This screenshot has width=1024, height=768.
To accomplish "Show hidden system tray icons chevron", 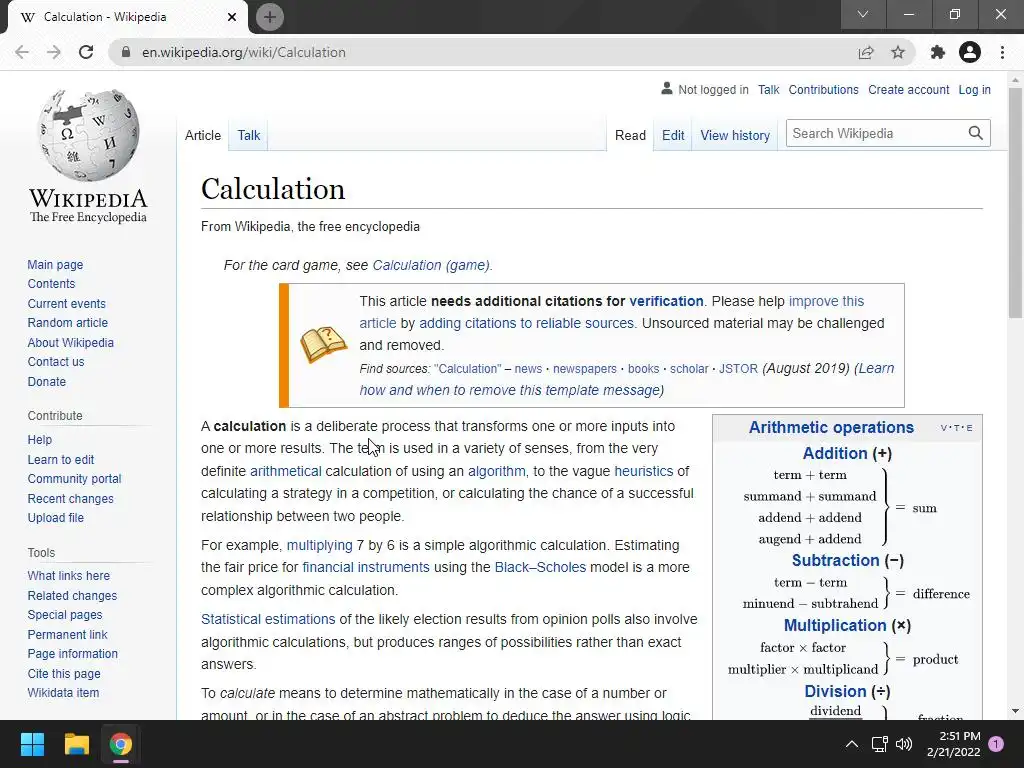I will pyautogui.click(x=852, y=744).
